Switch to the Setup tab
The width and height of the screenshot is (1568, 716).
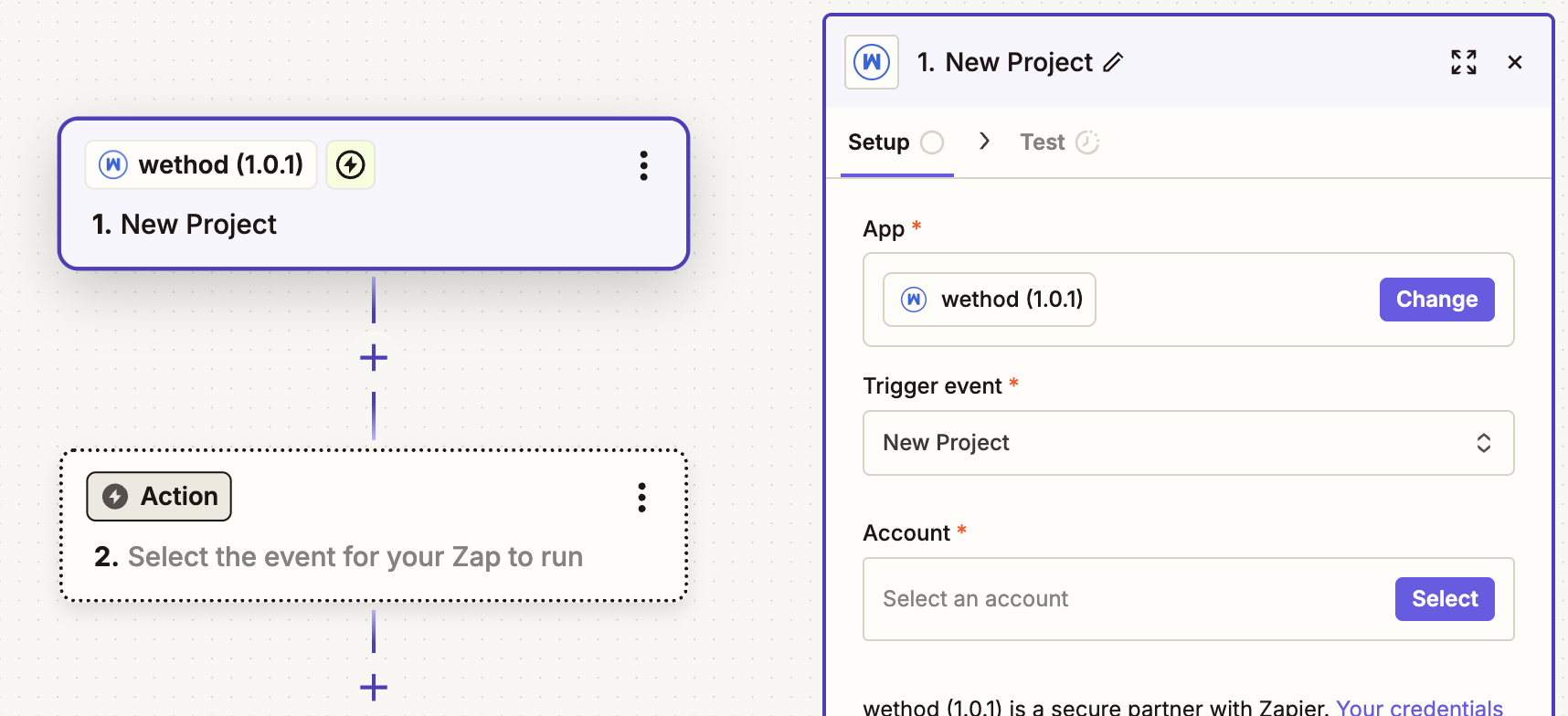[879, 142]
